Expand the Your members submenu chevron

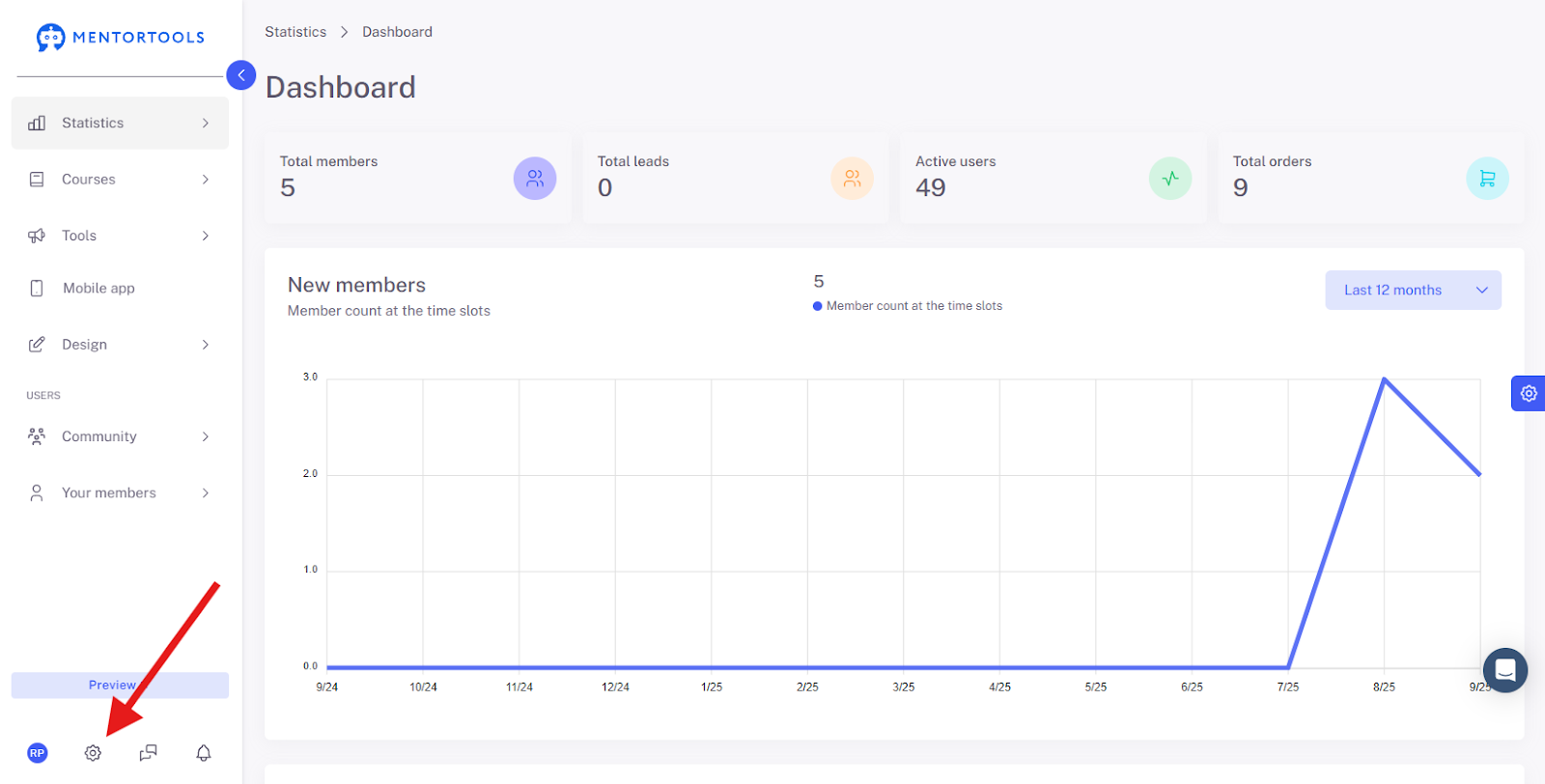point(206,492)
